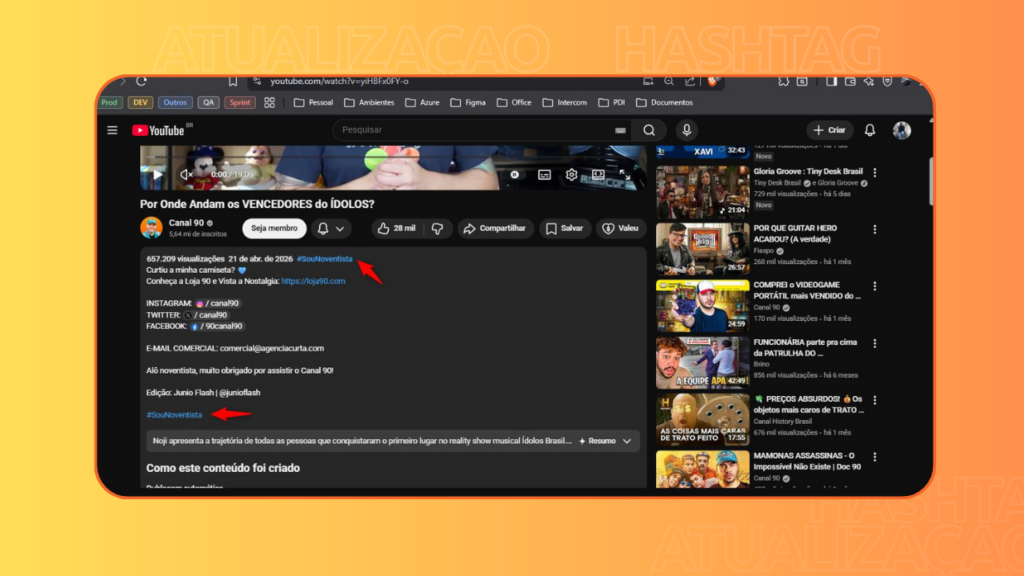Open the subscription notification bell dropdown
This screenshot has height=576, width=1024.
330,229
